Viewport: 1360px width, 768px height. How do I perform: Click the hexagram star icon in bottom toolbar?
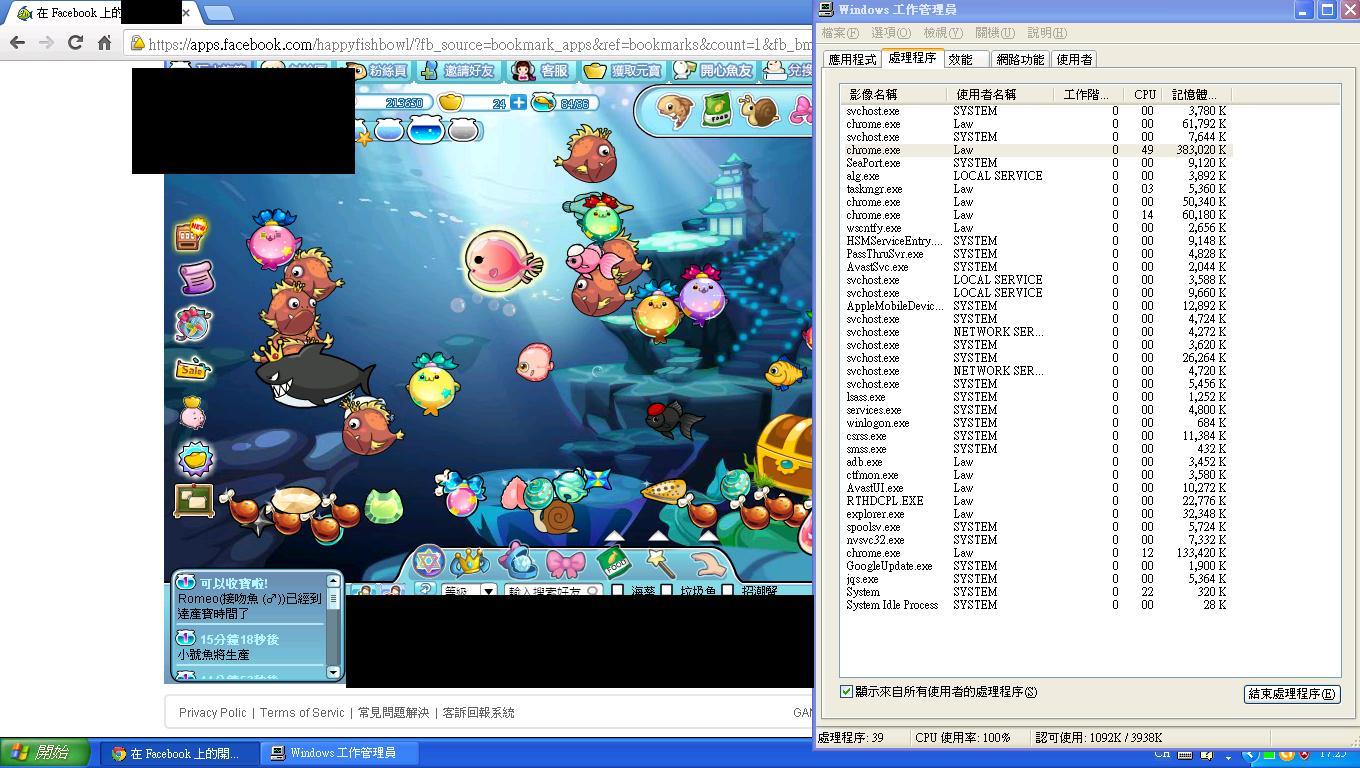(428, 561)
